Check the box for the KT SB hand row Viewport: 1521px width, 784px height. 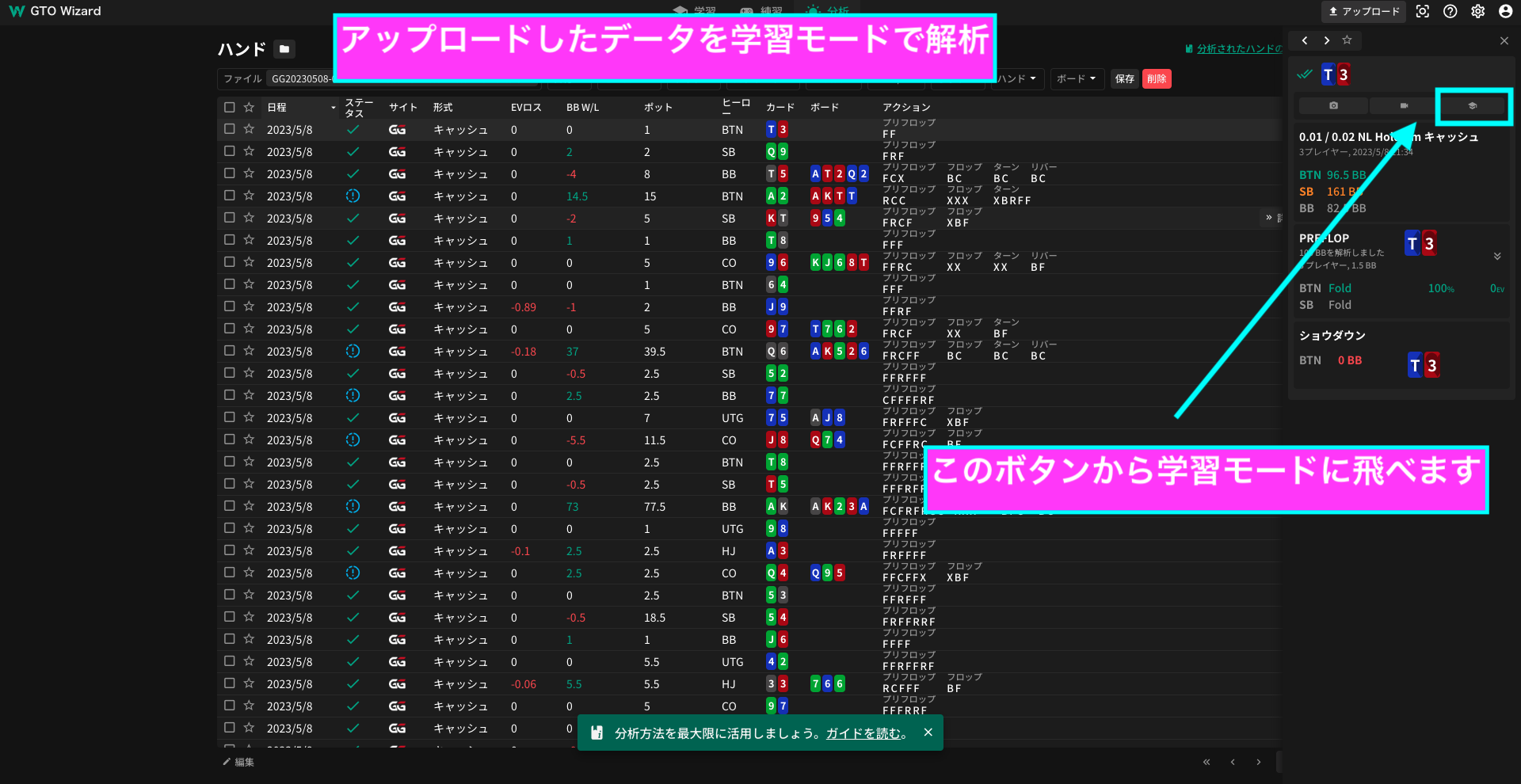230,218
